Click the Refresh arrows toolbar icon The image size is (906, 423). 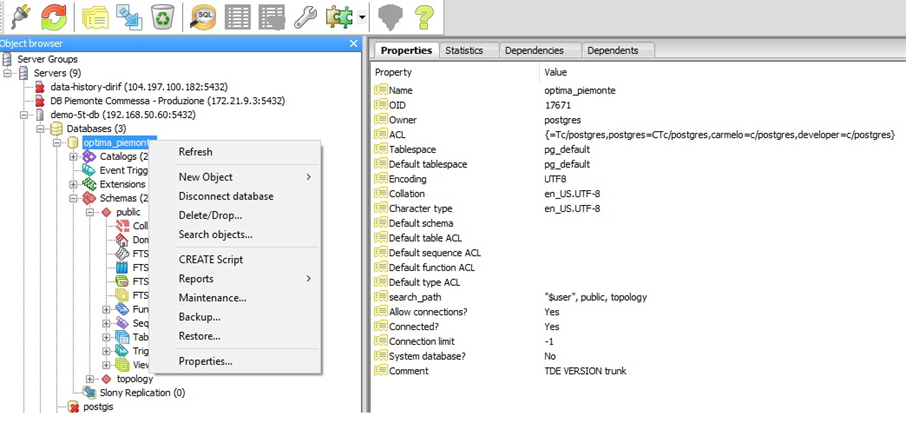(x=54, y=16)
